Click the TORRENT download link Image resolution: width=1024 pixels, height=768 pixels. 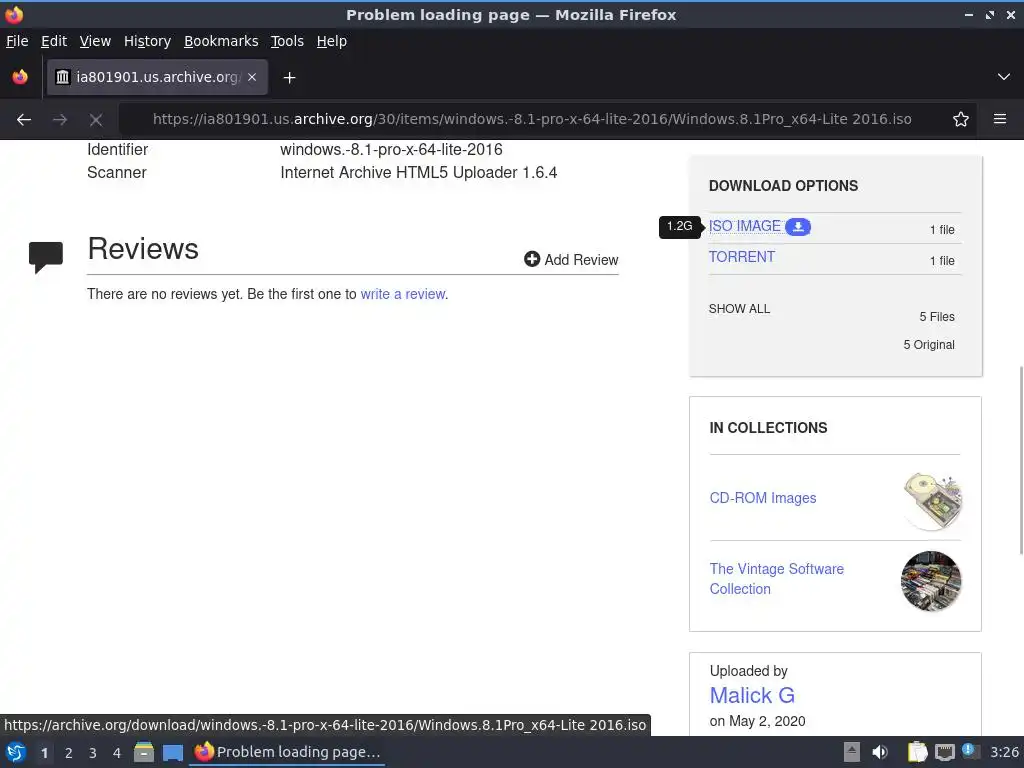click(x=742, y=257)
